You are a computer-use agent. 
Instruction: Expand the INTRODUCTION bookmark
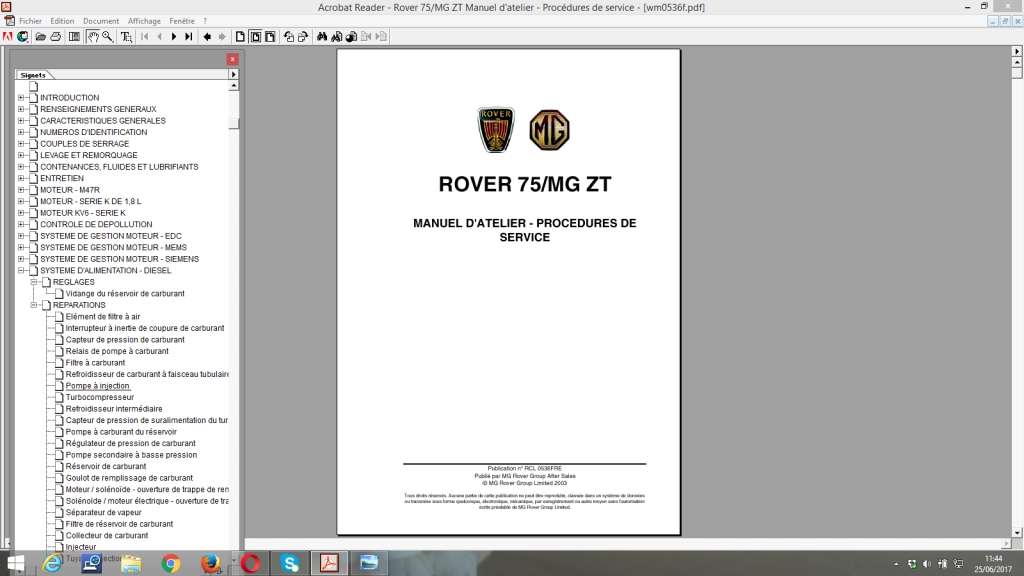(21, 98)
